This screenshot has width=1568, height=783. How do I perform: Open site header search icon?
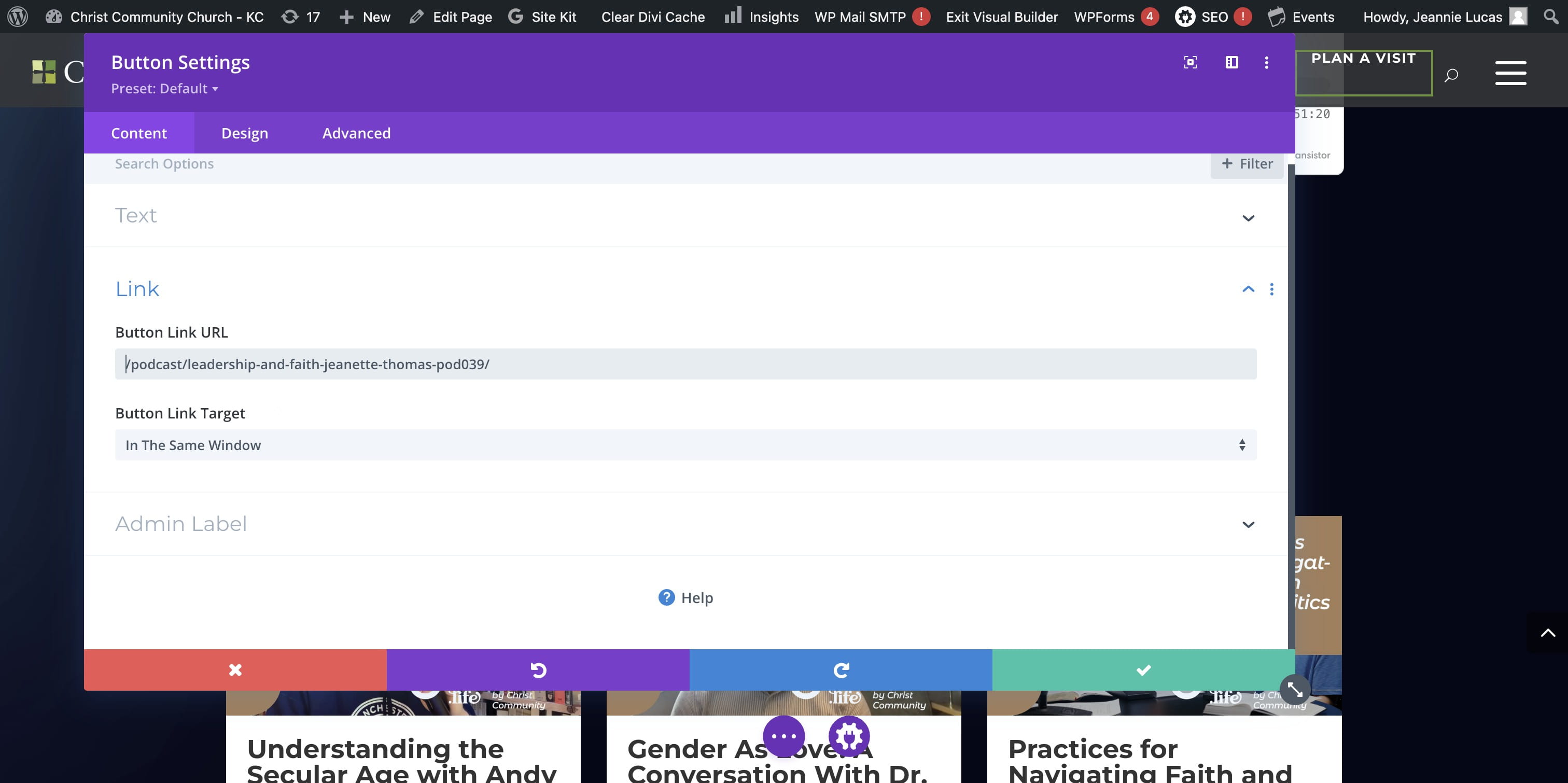[1451, 75]
